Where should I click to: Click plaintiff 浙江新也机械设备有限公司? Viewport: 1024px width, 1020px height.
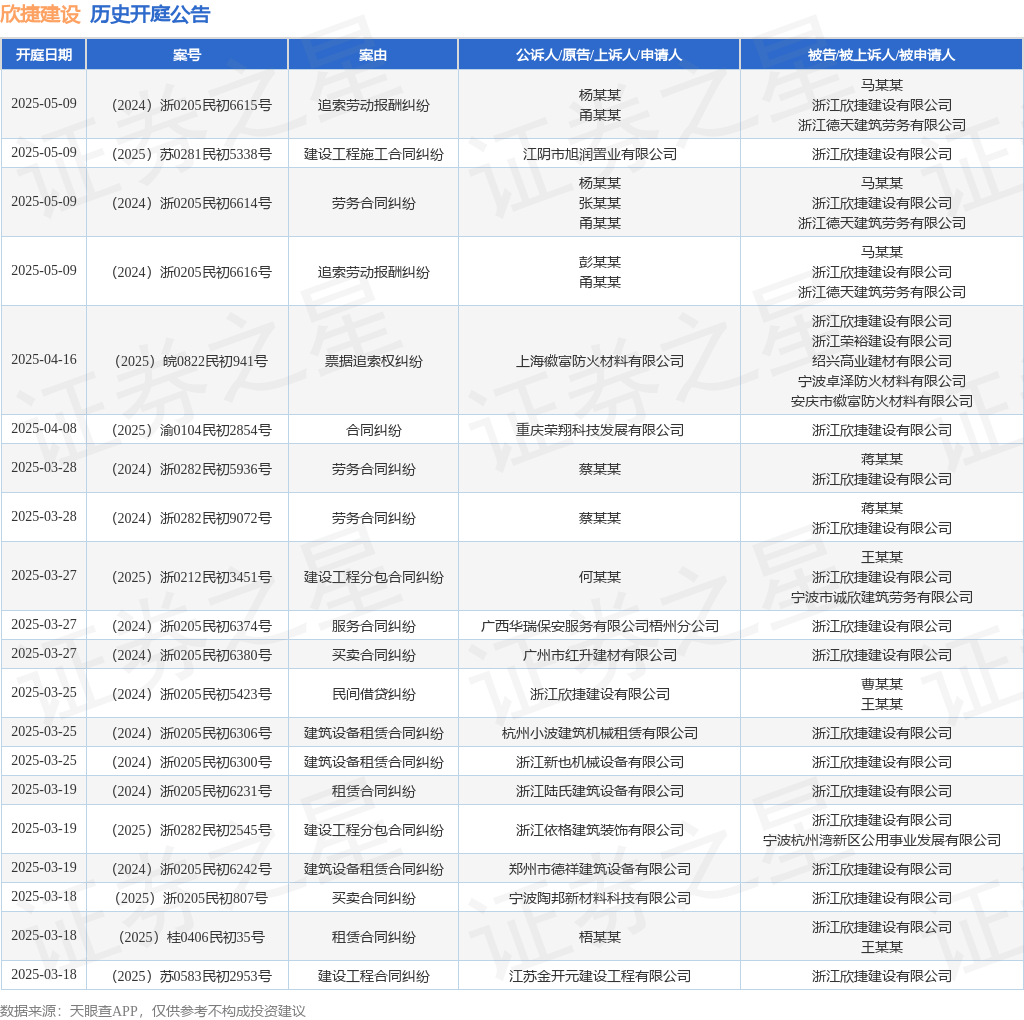(x=600, y=762)
